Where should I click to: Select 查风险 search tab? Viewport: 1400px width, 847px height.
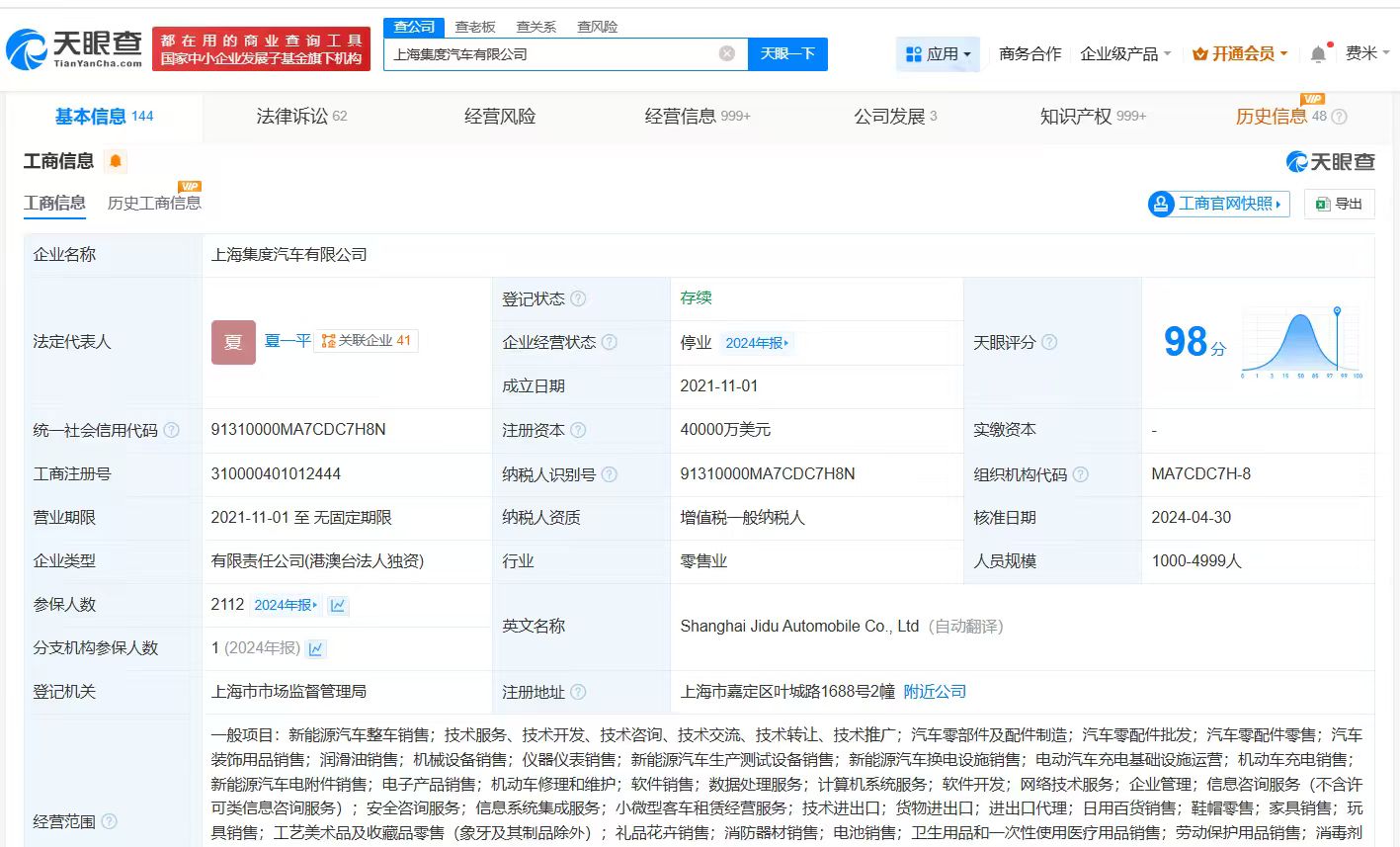pyautogui.click(x=598, y=27)
